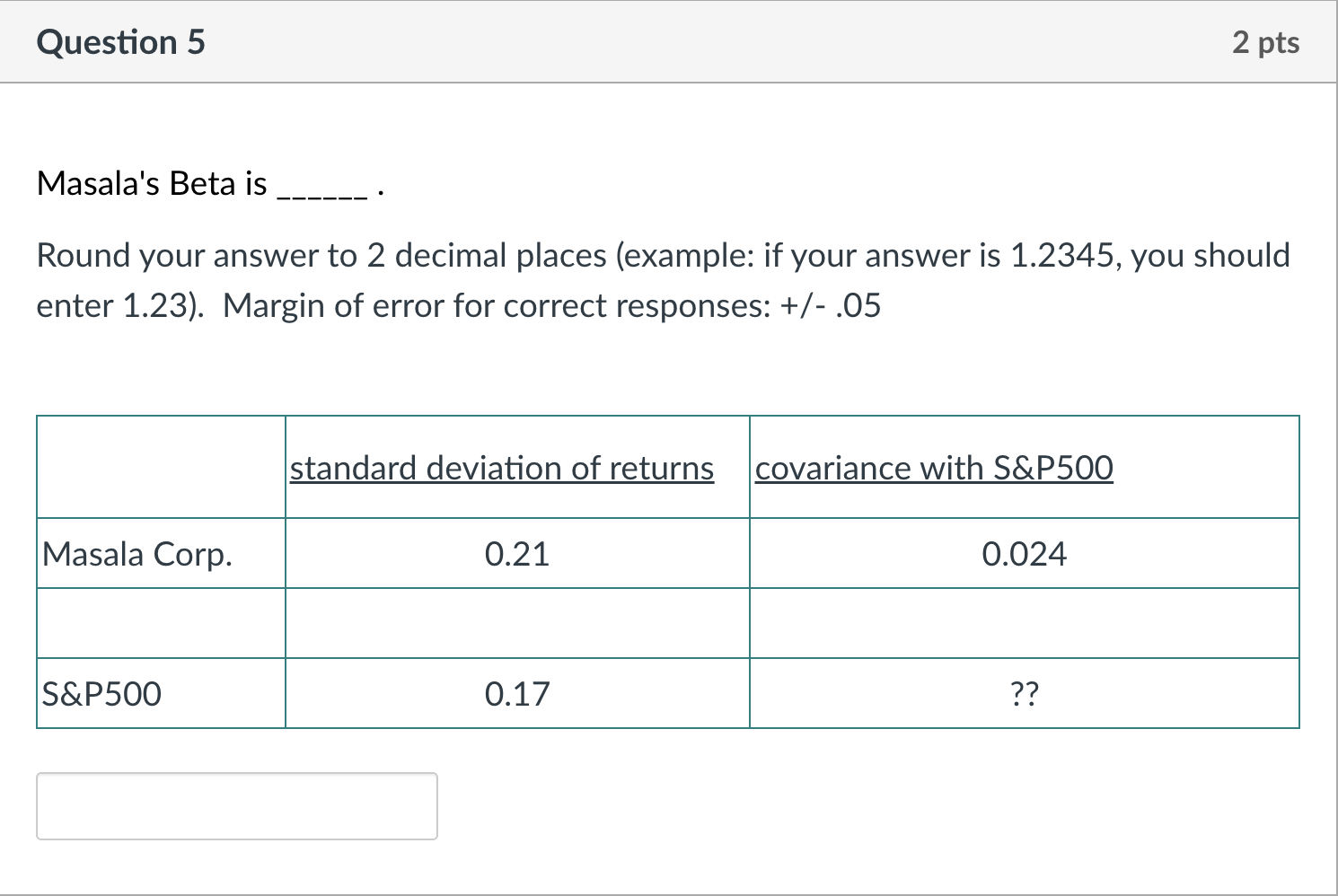The width and height of the screenshot is (1338, 896).
Task: Click the 0.024 covariance cell
Action: [x=1025, y=554]
